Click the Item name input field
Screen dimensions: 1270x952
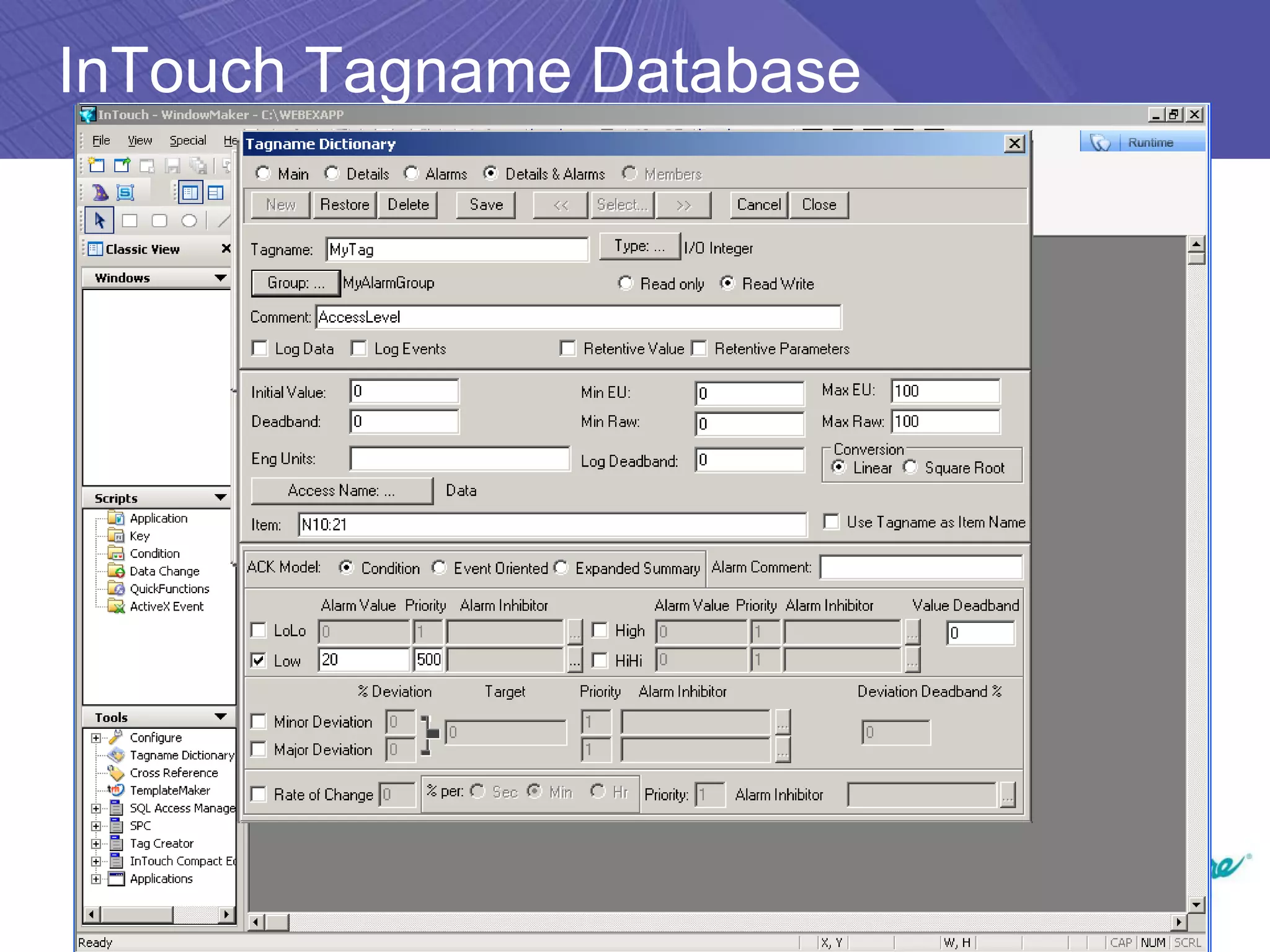pos(553,524)
